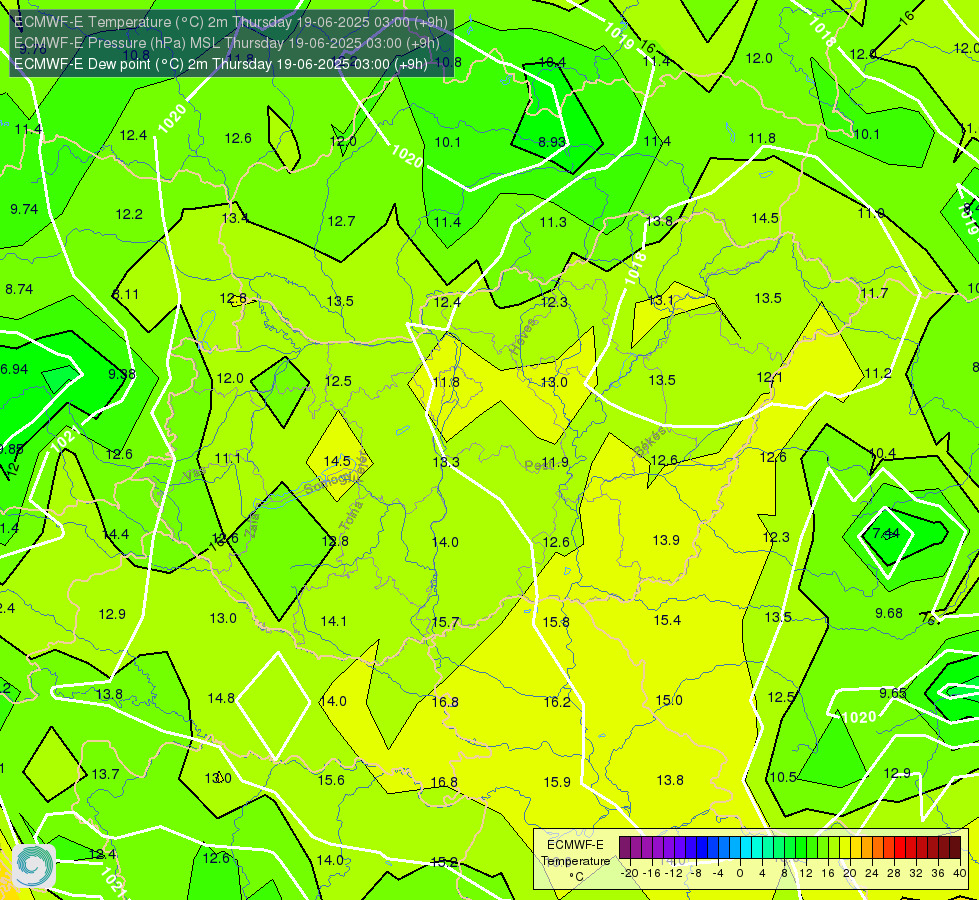Click the 15.8 dew point value
Screen dimensions: 979x900
556,623
